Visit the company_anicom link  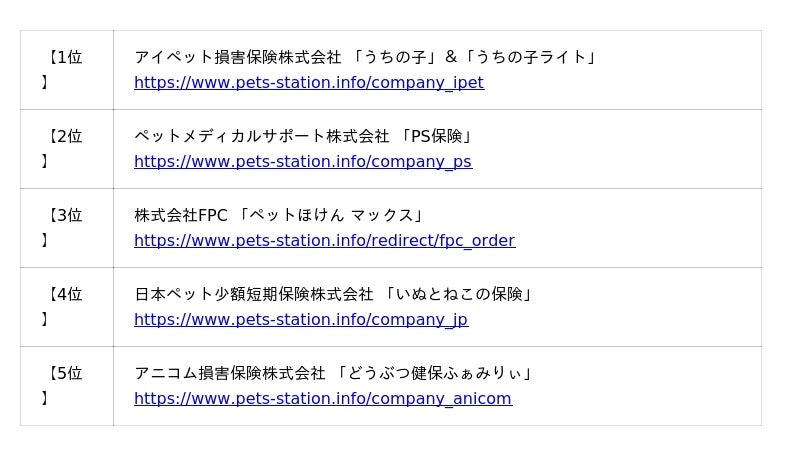(322, 399)
